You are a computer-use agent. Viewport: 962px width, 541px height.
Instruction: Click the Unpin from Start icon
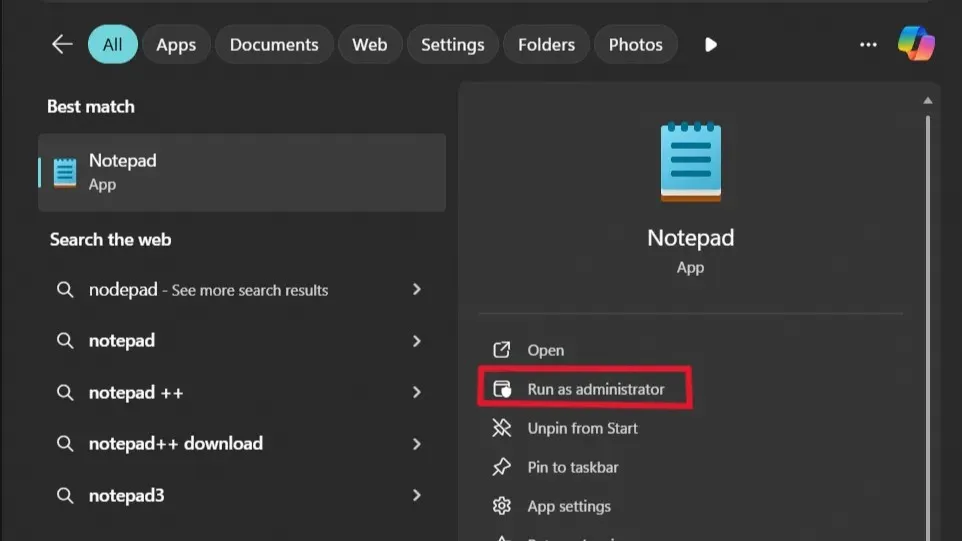[x=501, y=428]
